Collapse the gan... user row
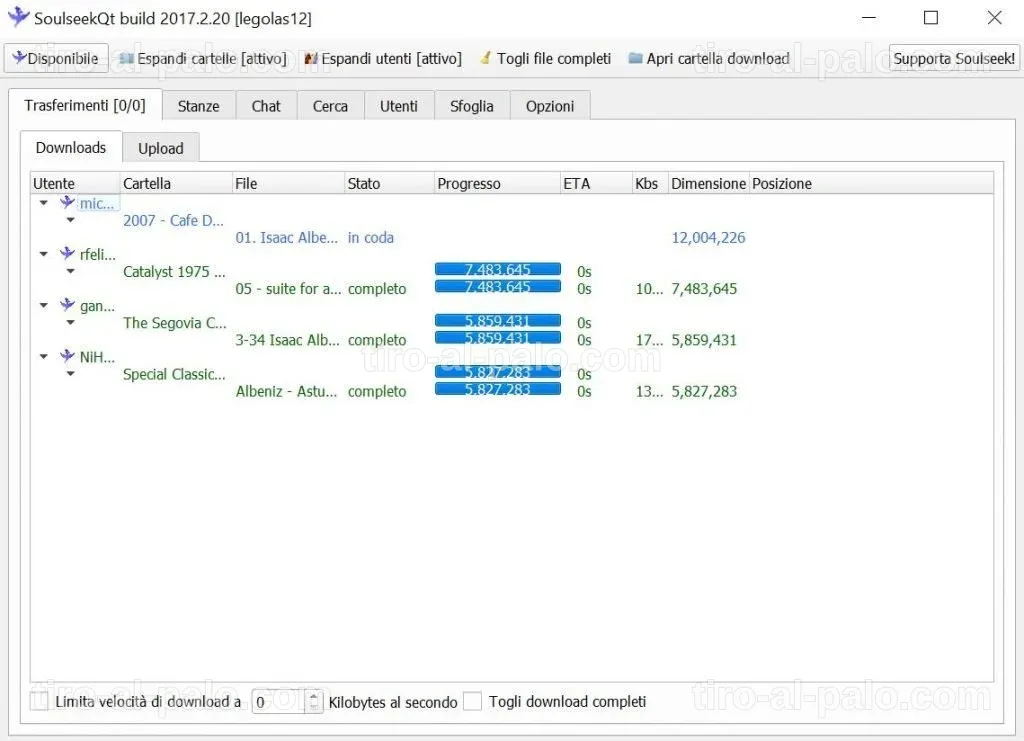Image resolution: width=1024 pixels, height=741 pixels. [44, 305]
